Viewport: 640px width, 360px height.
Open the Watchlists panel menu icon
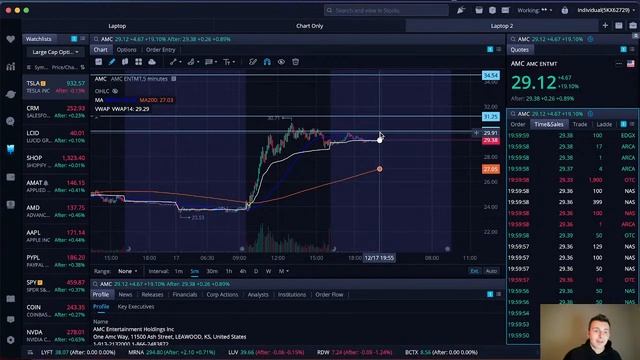[83, 39]
